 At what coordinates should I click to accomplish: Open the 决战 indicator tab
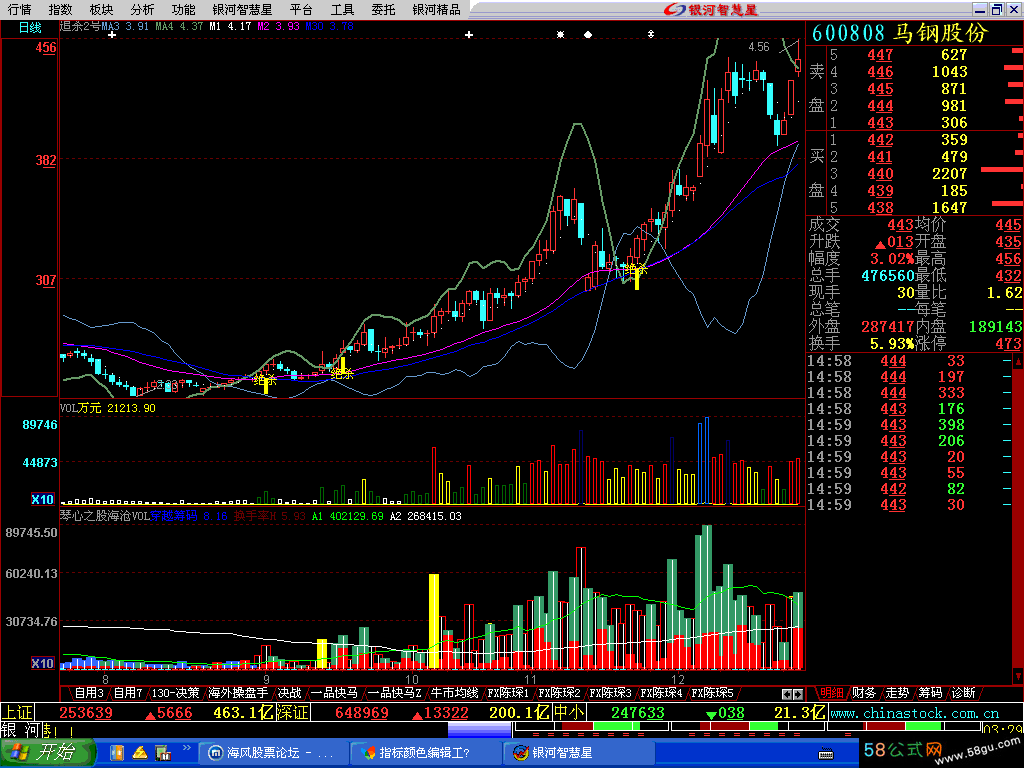[289, 693]
